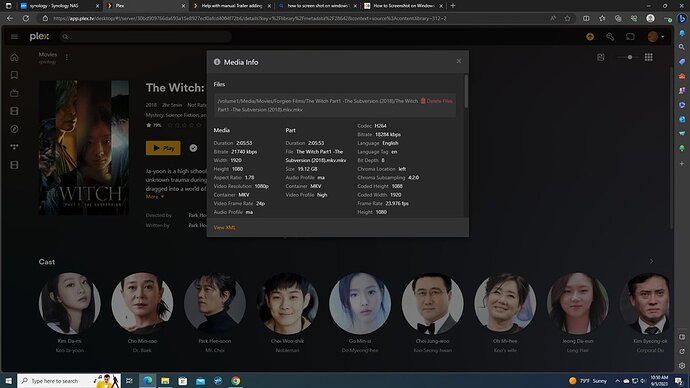
Task: Click the Movies library title
Action: pos(48,55)
